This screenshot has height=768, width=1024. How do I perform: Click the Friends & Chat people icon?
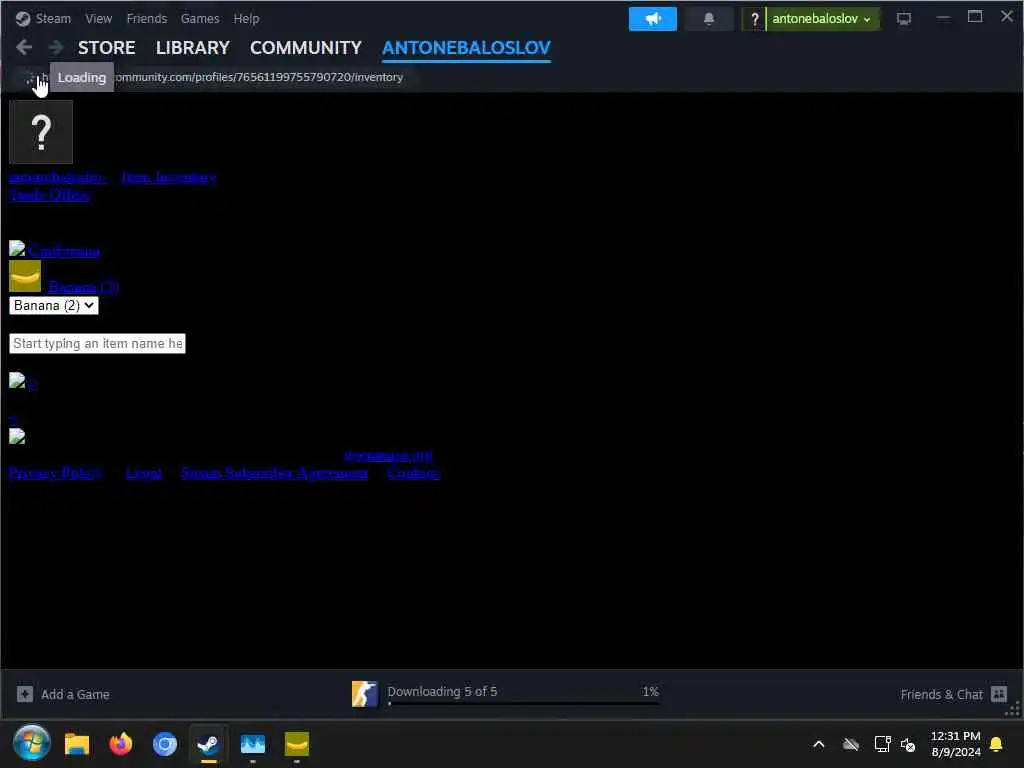coord(999,694)
